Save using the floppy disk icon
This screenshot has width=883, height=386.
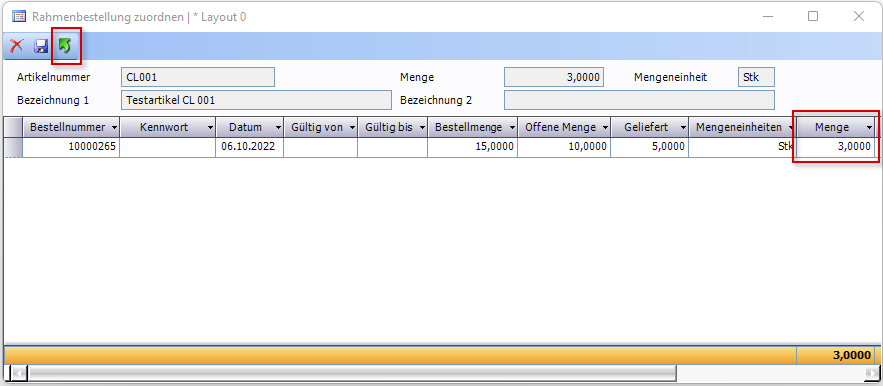41,46
